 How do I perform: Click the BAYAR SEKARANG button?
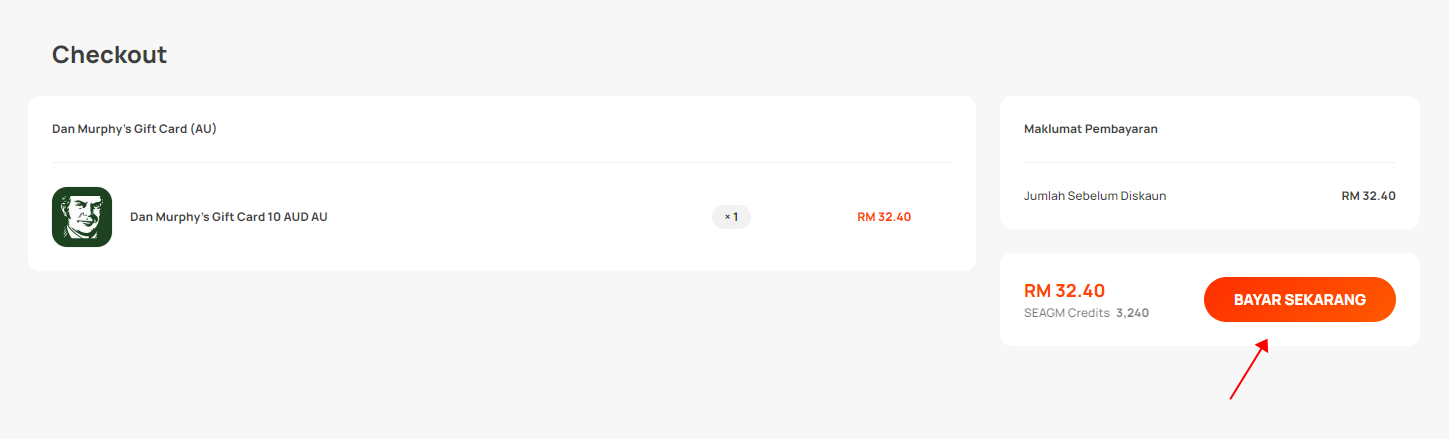[x=1299, y=300]
